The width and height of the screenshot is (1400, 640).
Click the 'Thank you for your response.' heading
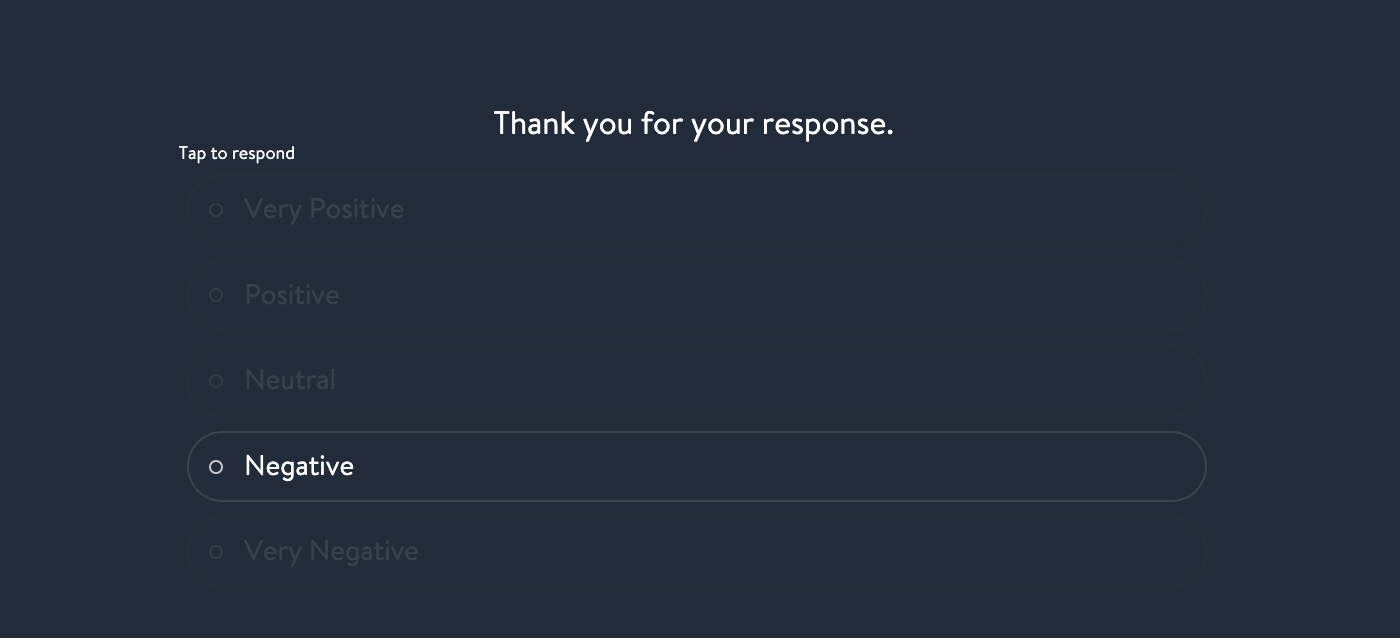(x=693, y=124)
